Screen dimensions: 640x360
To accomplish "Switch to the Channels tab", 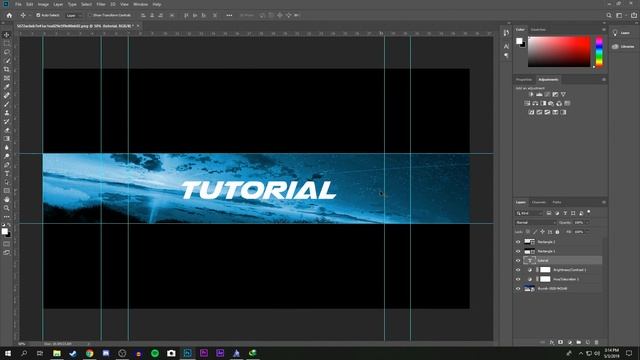I will [x=538, y=202].
